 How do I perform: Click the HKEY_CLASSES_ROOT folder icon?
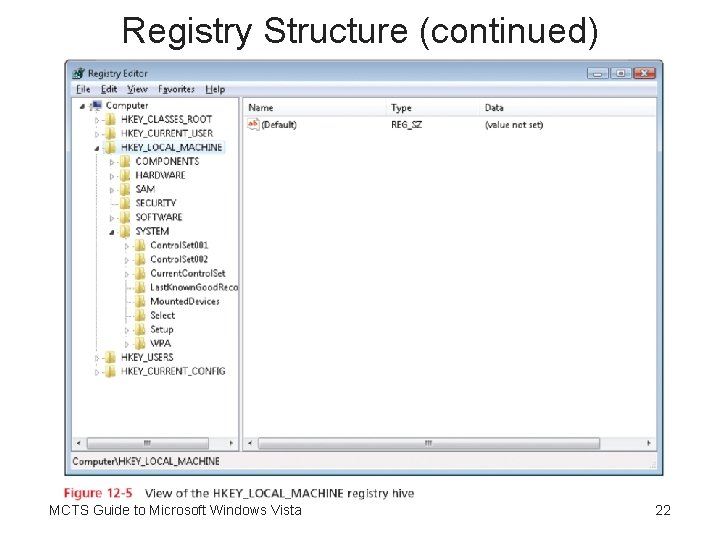[110, 120]
